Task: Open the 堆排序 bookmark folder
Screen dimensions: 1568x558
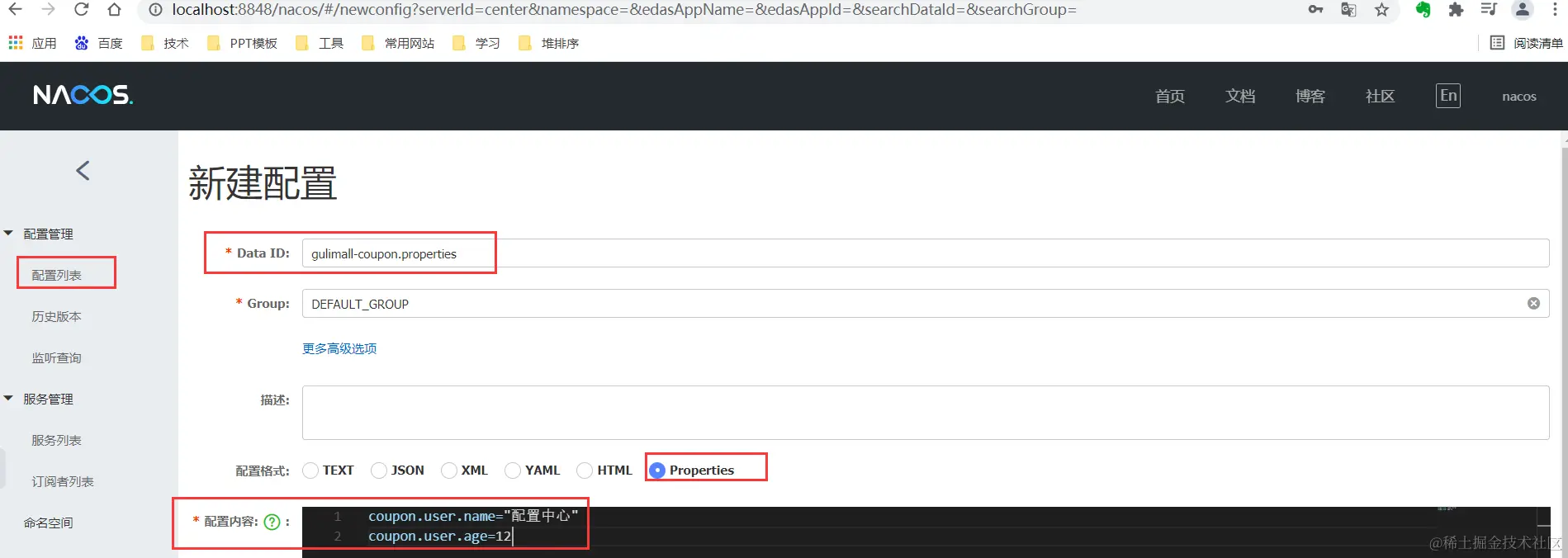Action: 548,43
